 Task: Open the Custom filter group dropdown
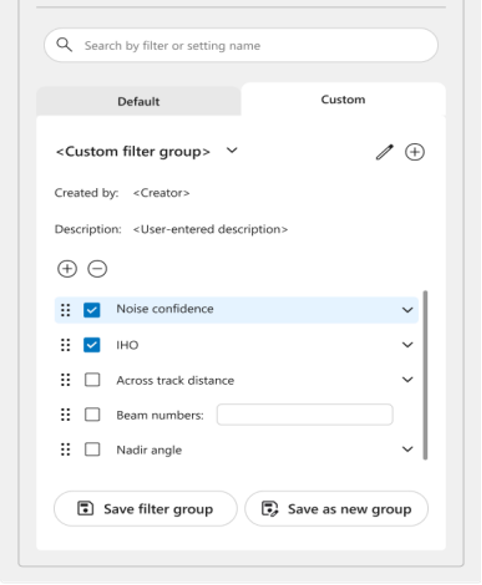point(232,150)
